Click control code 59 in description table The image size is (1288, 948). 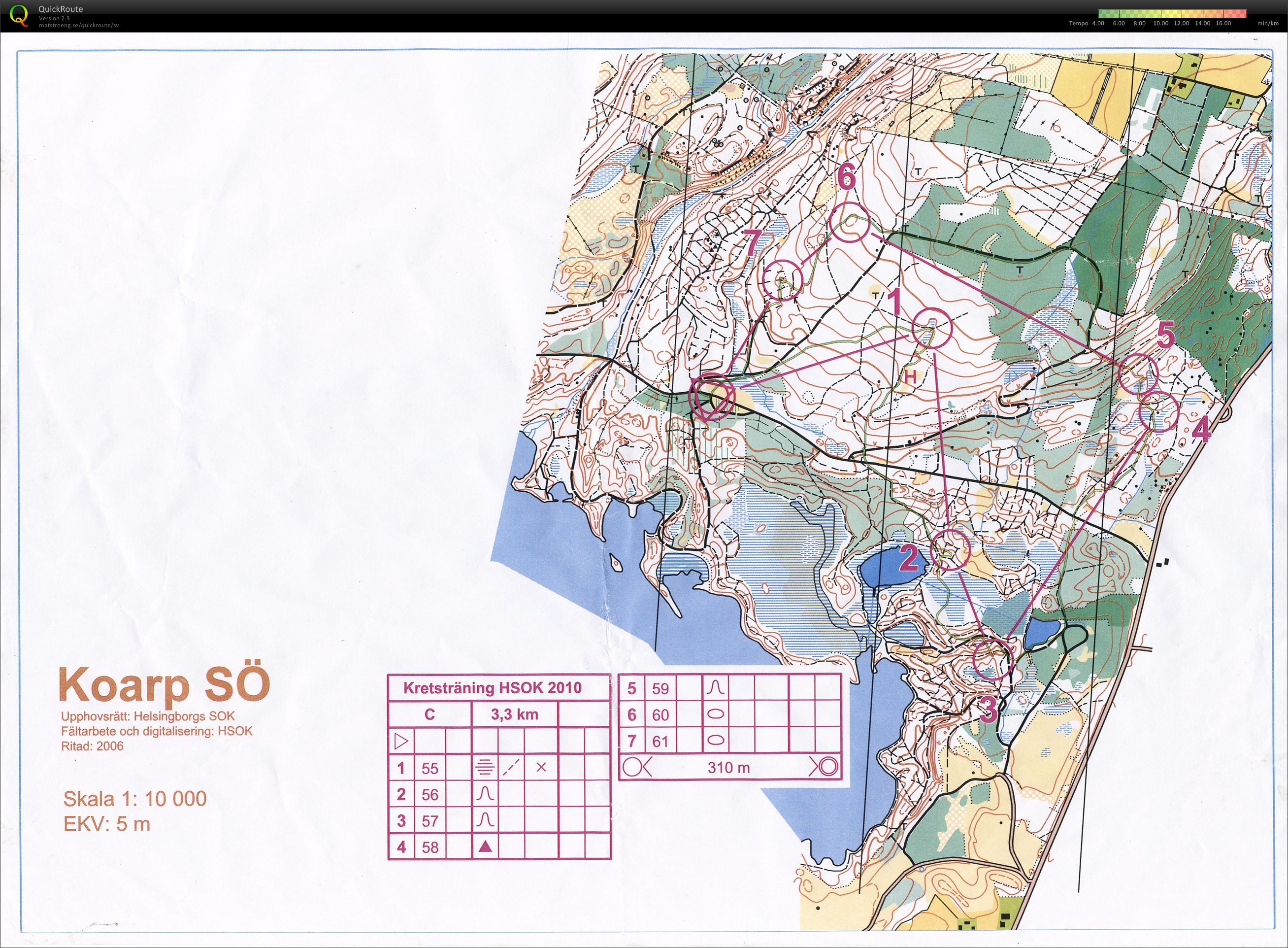(661, 689)
